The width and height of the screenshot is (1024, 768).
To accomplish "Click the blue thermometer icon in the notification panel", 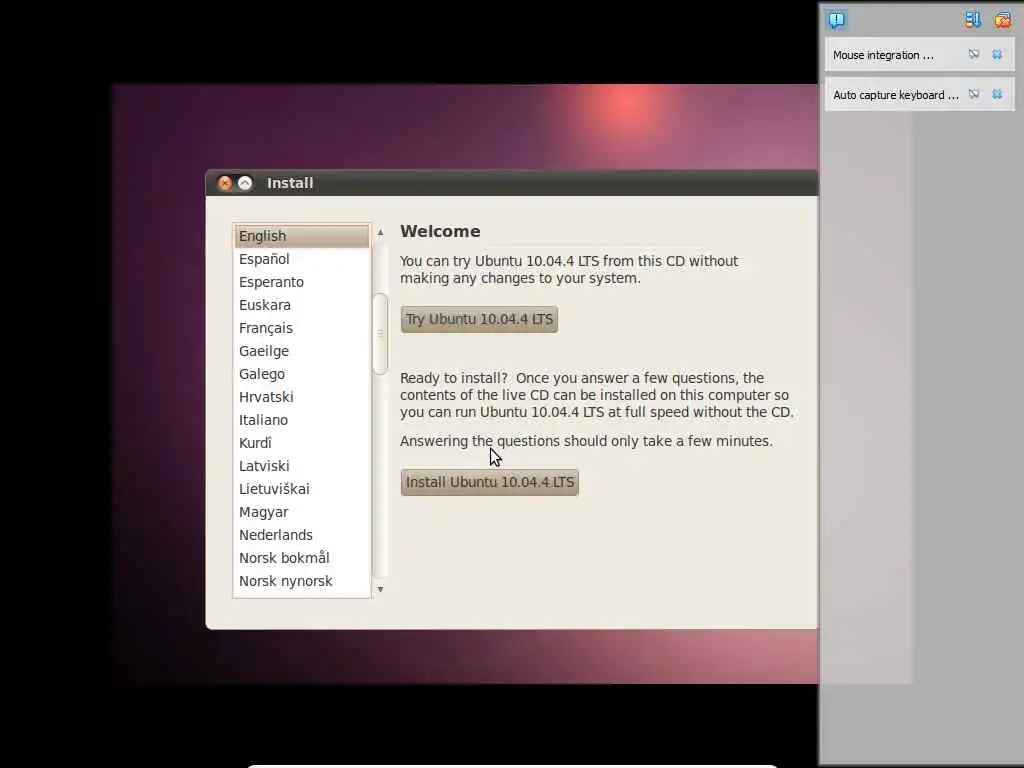I will click(x=972, y=20).
